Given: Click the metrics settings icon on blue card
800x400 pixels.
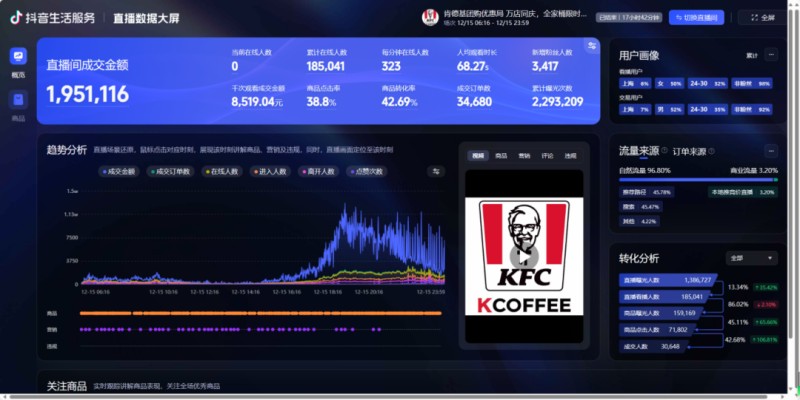Looking at the screenshot, I should pos(591,46).
